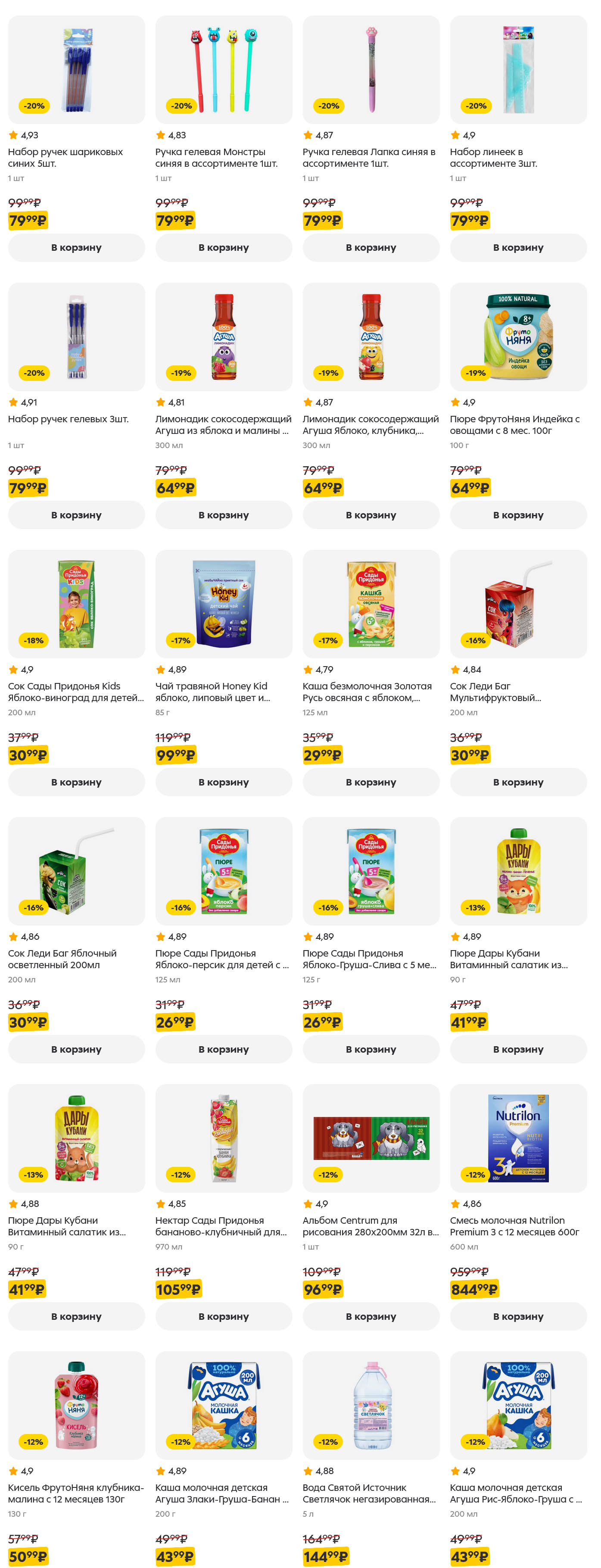Open Вода Святой Источник Светлячок bottle image
This screenshot has height=1568, width=601.
(371, 1406)
